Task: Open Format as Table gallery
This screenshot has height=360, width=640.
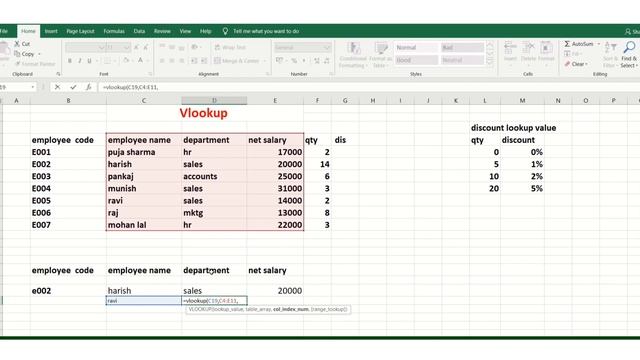Action: (x=382, y=55)
